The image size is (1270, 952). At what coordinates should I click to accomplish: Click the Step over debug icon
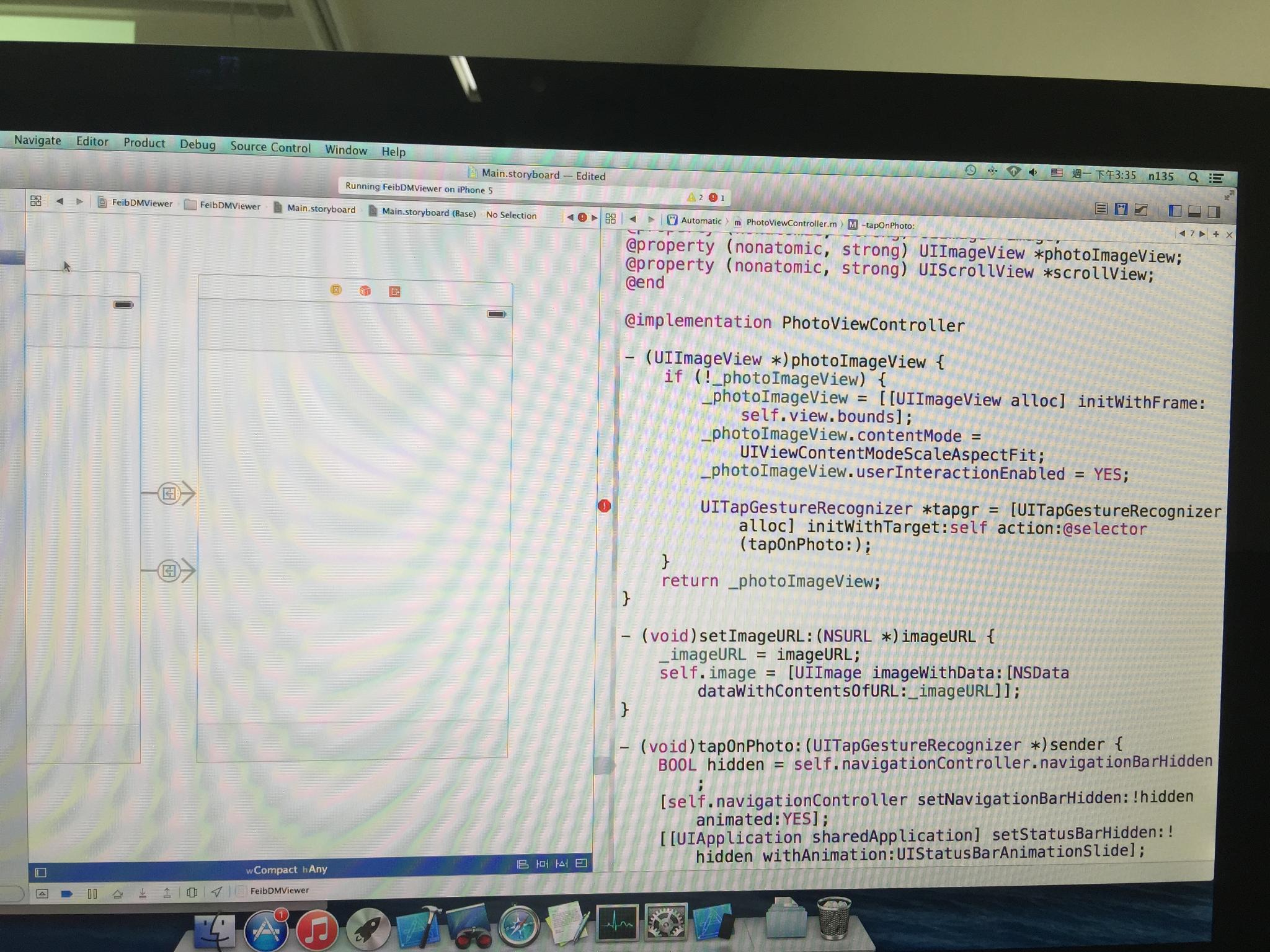(x=117, y=893)
